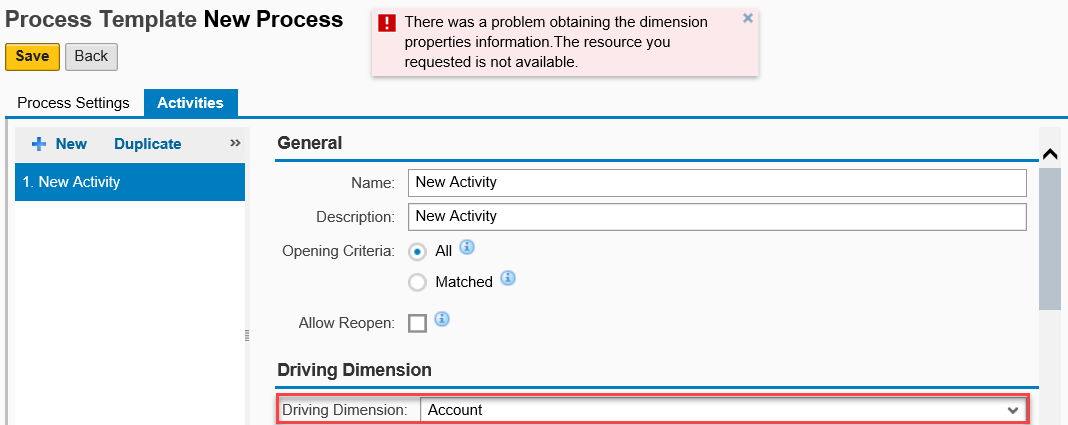The width and height of the screenshot is (1068, 425).
Task: Click the panel splitter grip handle
Action: point(247,335)
